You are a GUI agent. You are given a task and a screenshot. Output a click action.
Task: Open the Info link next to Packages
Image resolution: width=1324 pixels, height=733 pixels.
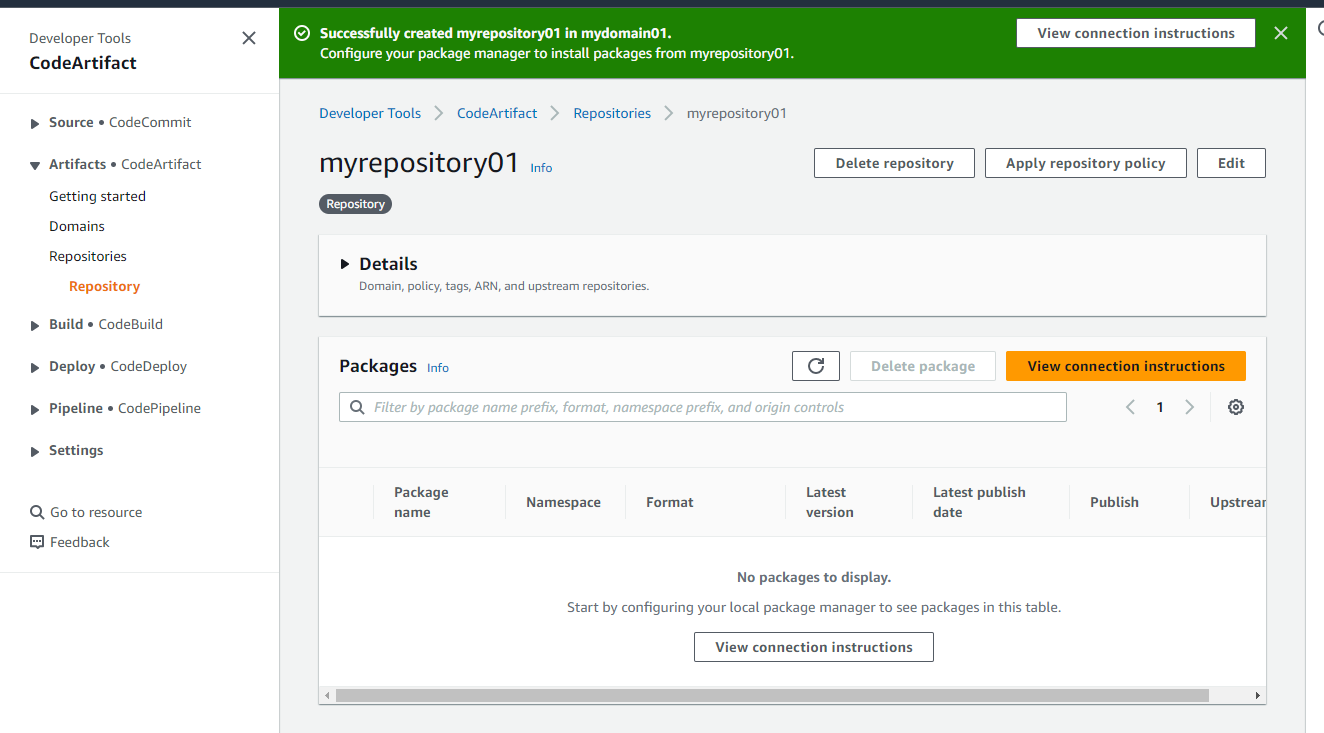click(x=438, y=368)
